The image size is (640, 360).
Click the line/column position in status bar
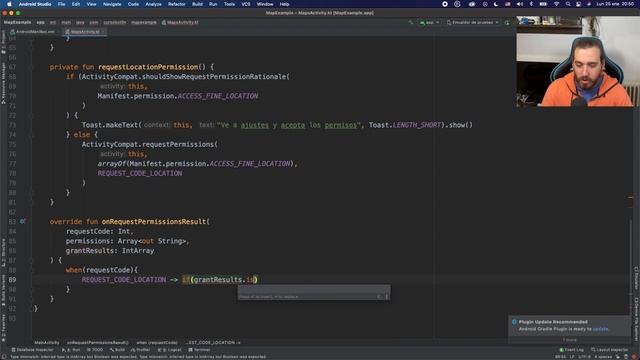[561, 357]
